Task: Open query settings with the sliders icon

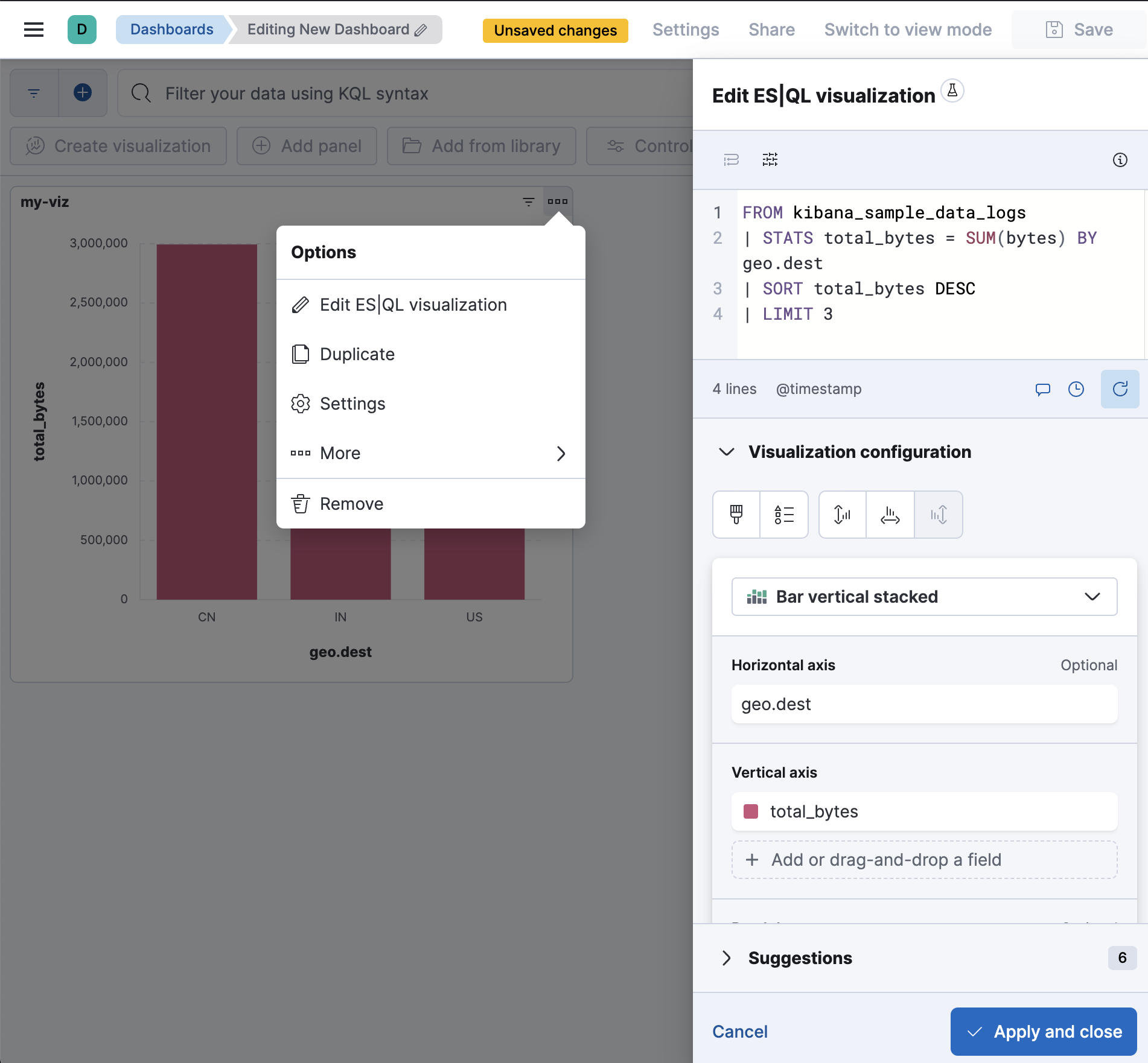Action: pos(770,160)
